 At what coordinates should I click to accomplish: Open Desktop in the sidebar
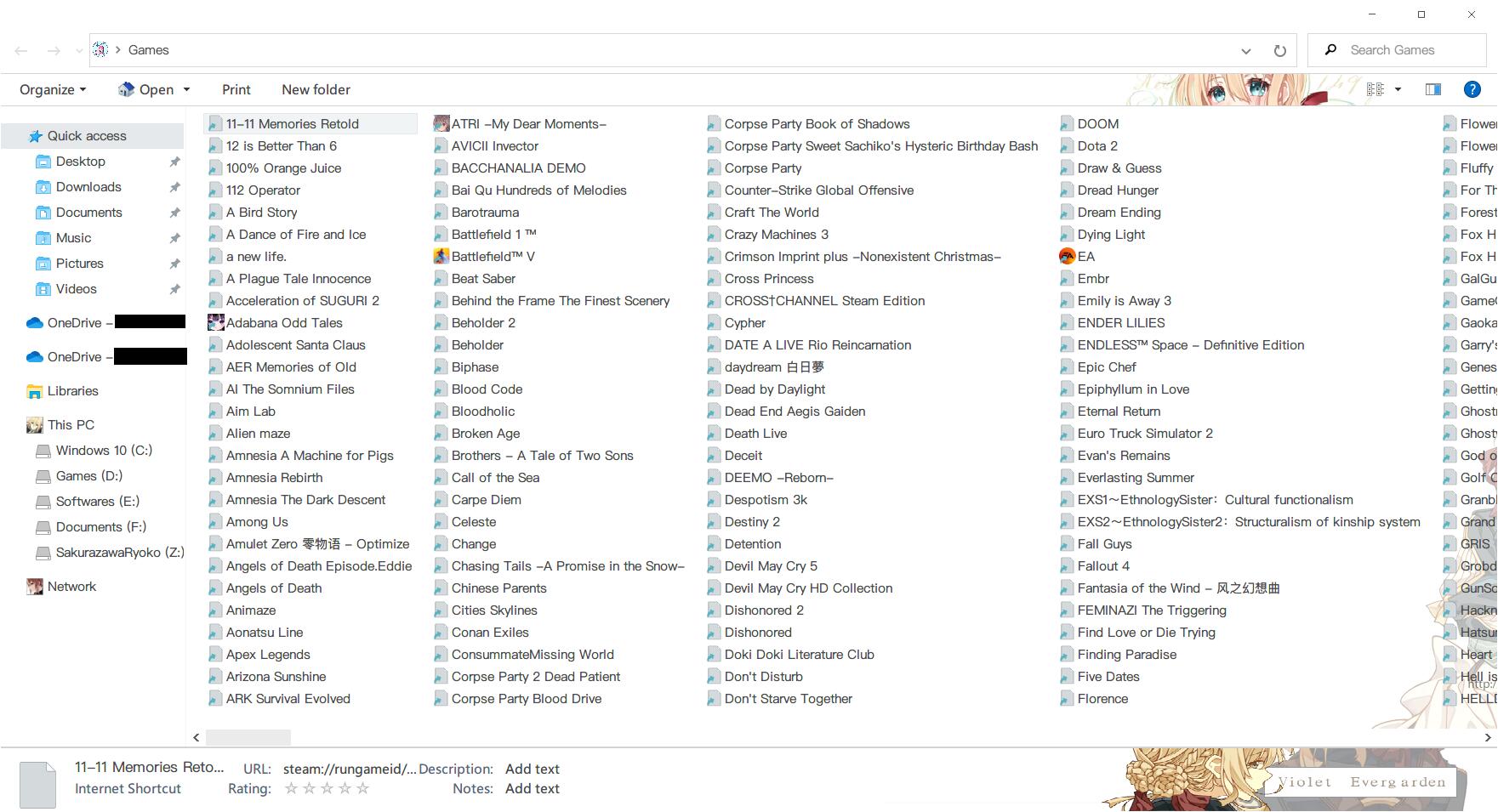[81, 162]
